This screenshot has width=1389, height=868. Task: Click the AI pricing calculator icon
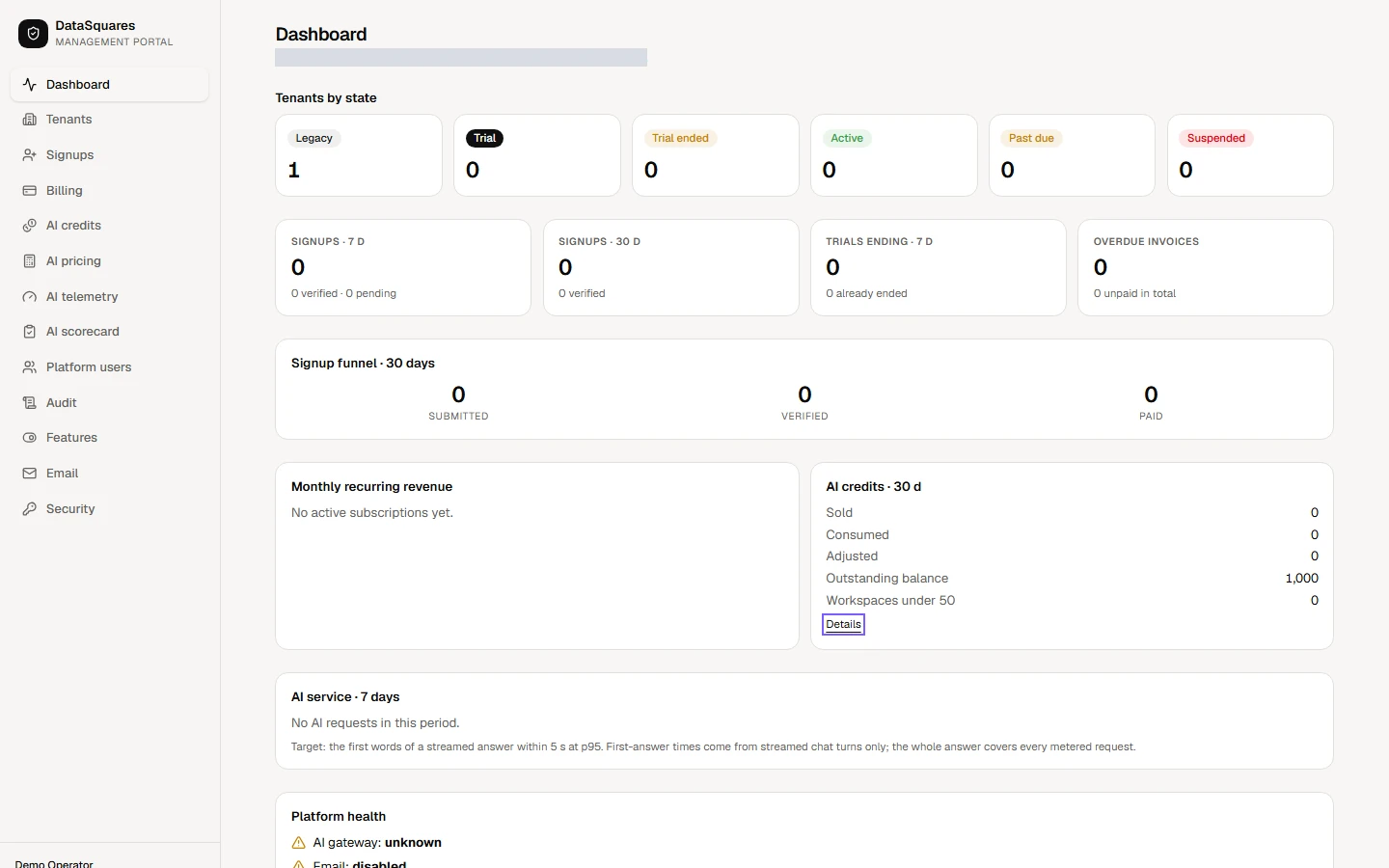tap(30, 261)
